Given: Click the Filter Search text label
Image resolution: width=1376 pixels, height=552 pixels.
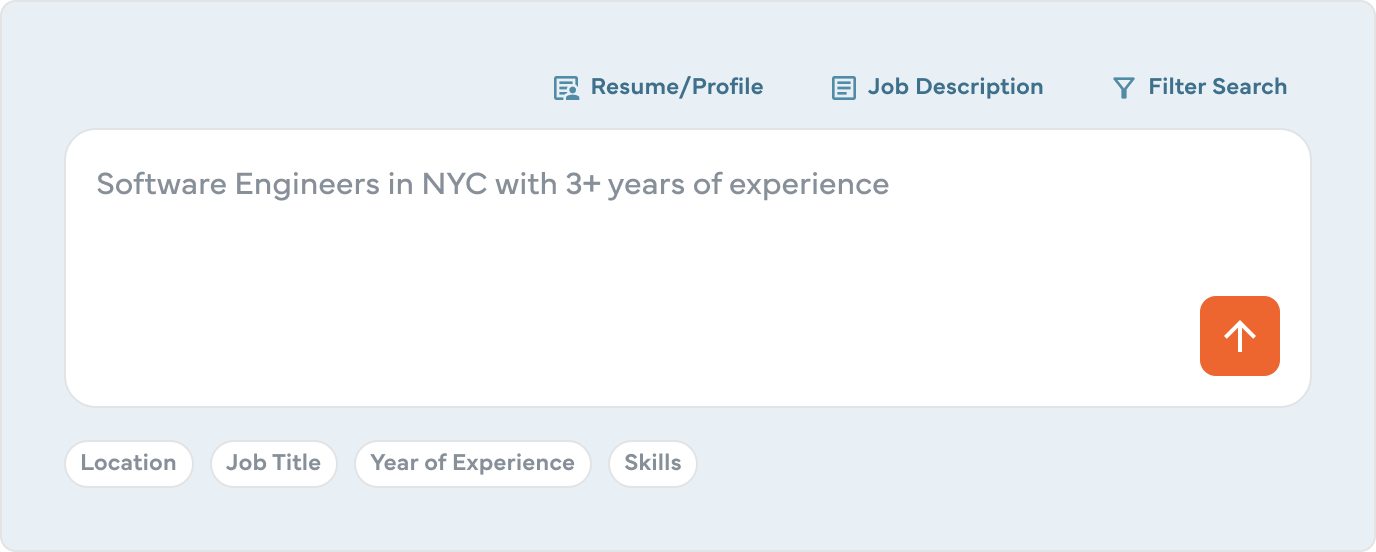Looking at the screenshot, I should (x=1217, y=87).
